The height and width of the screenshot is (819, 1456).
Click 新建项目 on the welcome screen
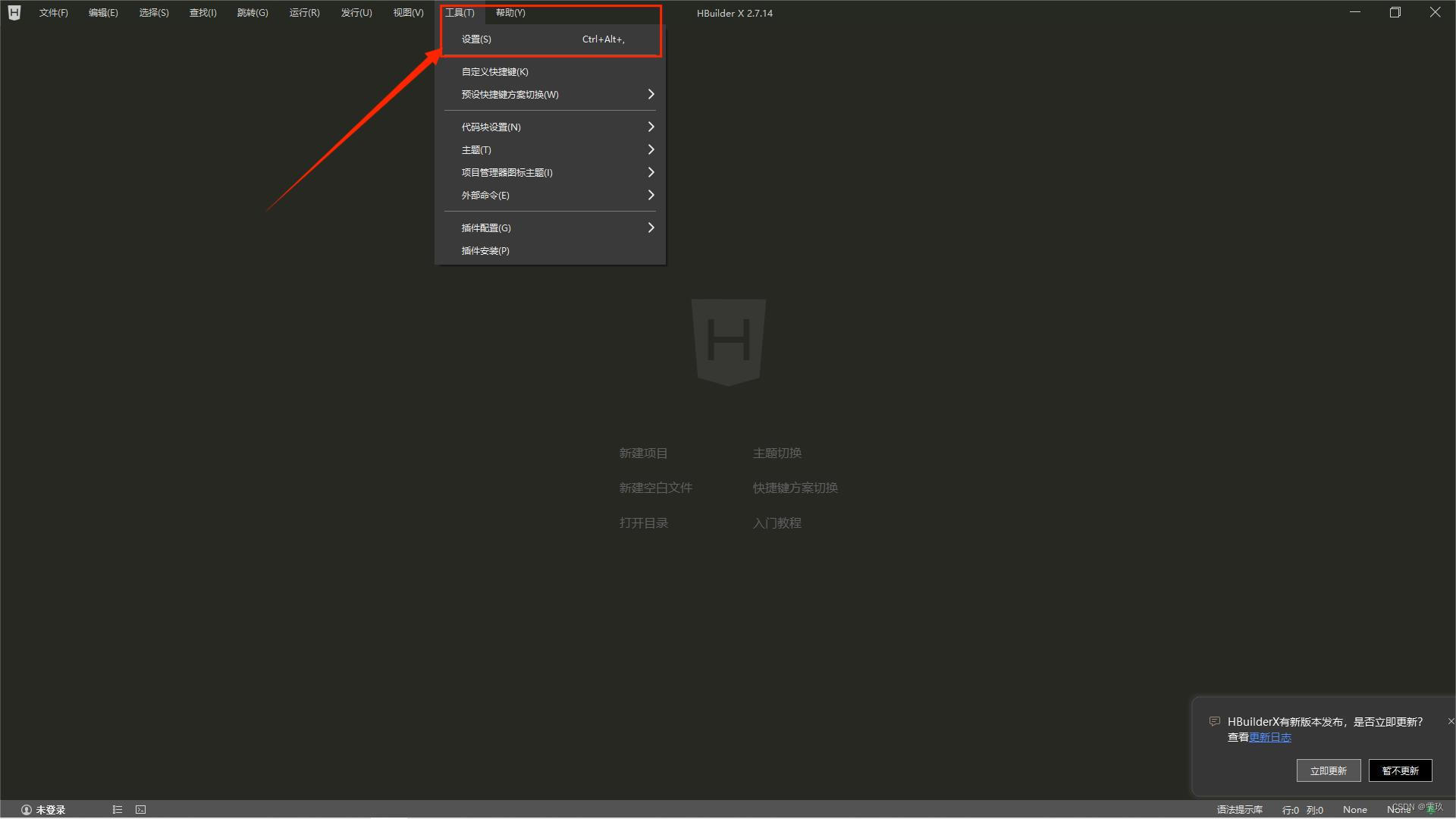(x=643, y=453)
